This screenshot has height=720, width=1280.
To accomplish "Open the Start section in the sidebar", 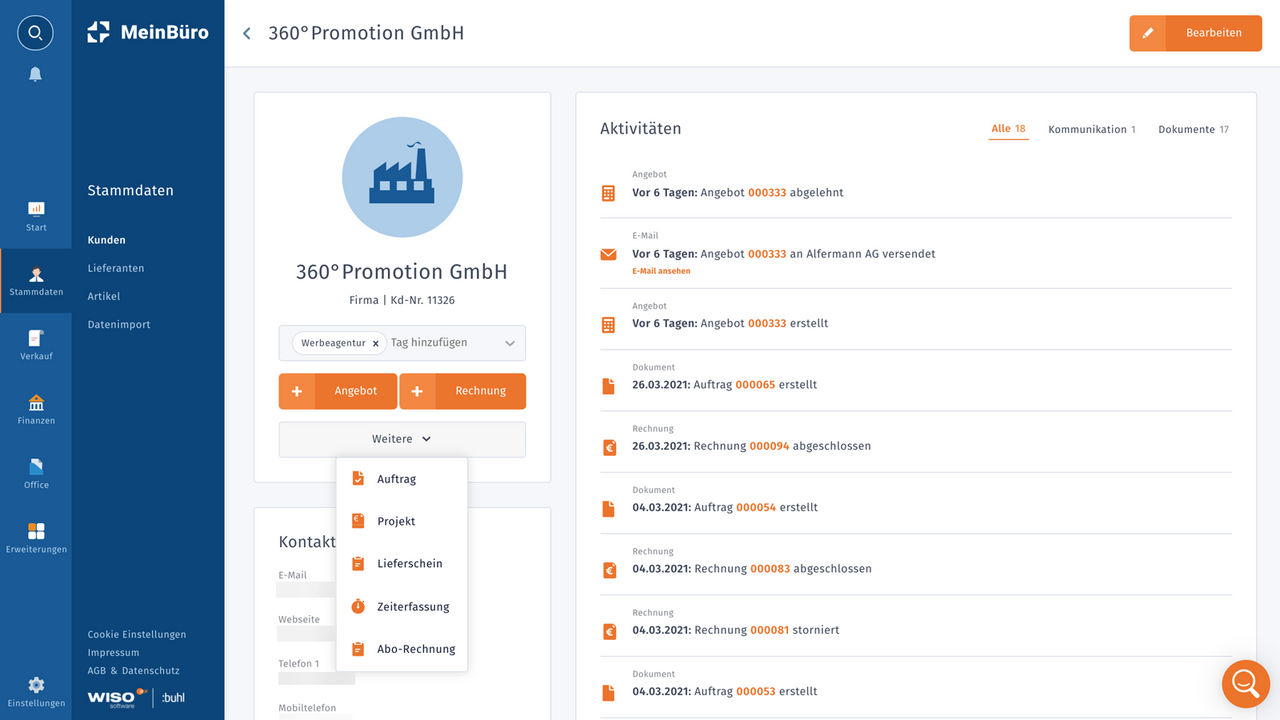I will pyautogui.click(x=36, y=215).
